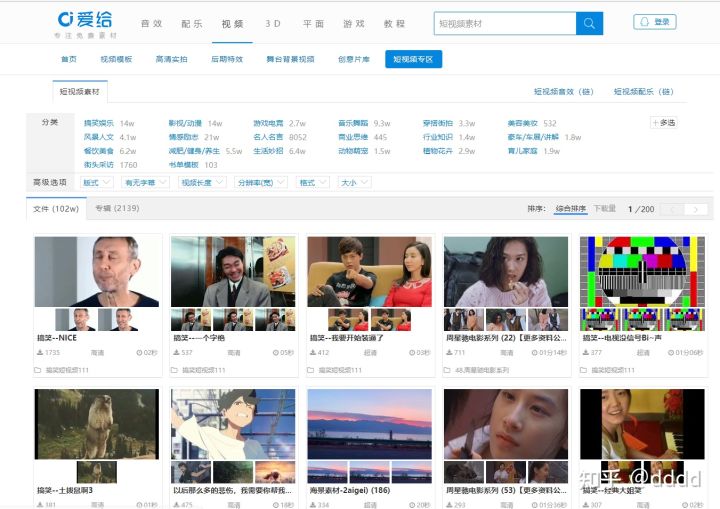Filter by 影视/动漫 category
Image resolution: width=720 pixels, height=509 pixels.
(x=185, y=123)
